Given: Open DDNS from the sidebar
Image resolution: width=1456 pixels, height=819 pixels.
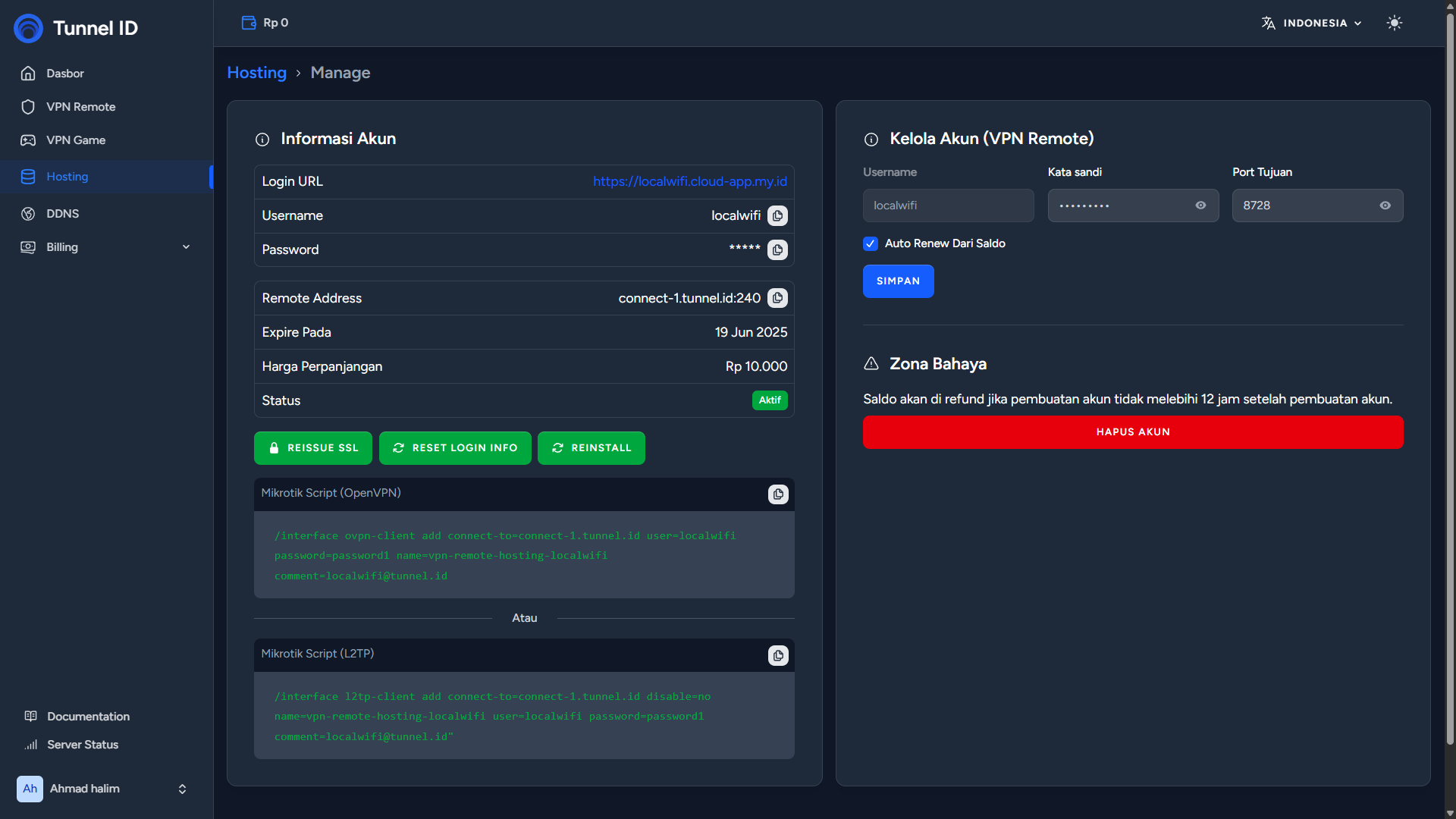Looking at the screenshot, I should pos(62,214).
